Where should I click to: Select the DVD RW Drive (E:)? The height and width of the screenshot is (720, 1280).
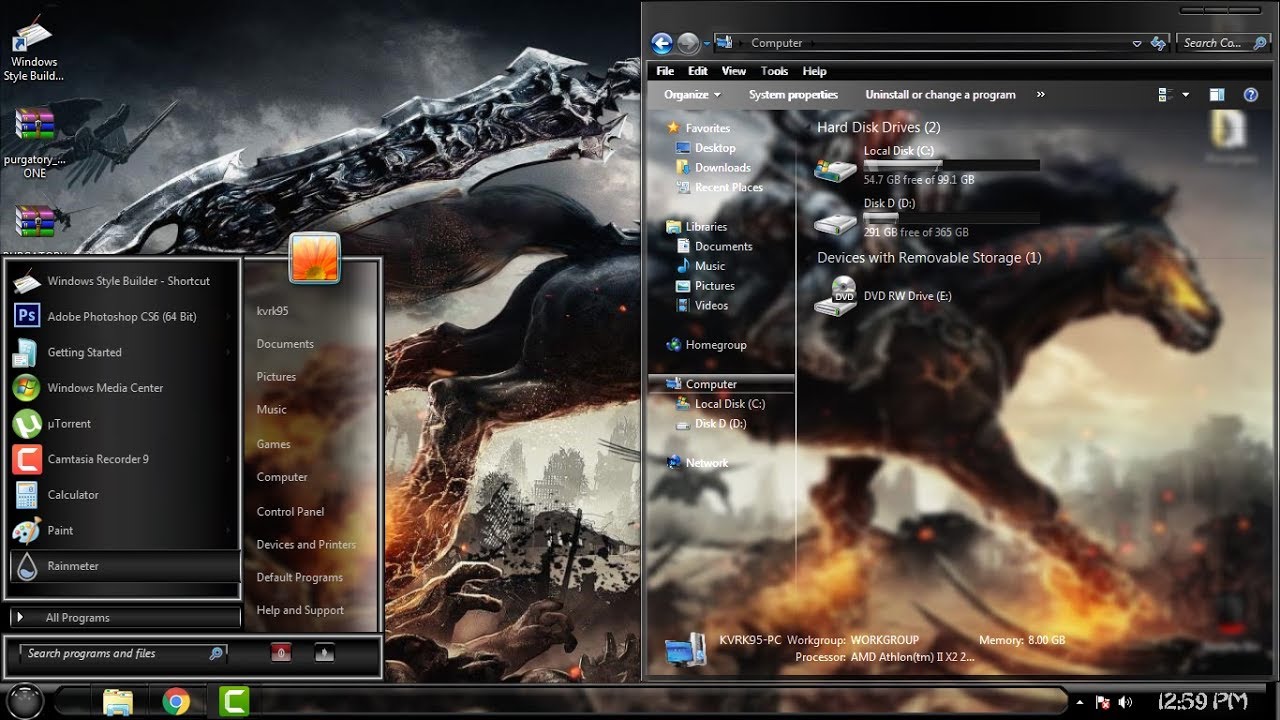click(883, 296)
